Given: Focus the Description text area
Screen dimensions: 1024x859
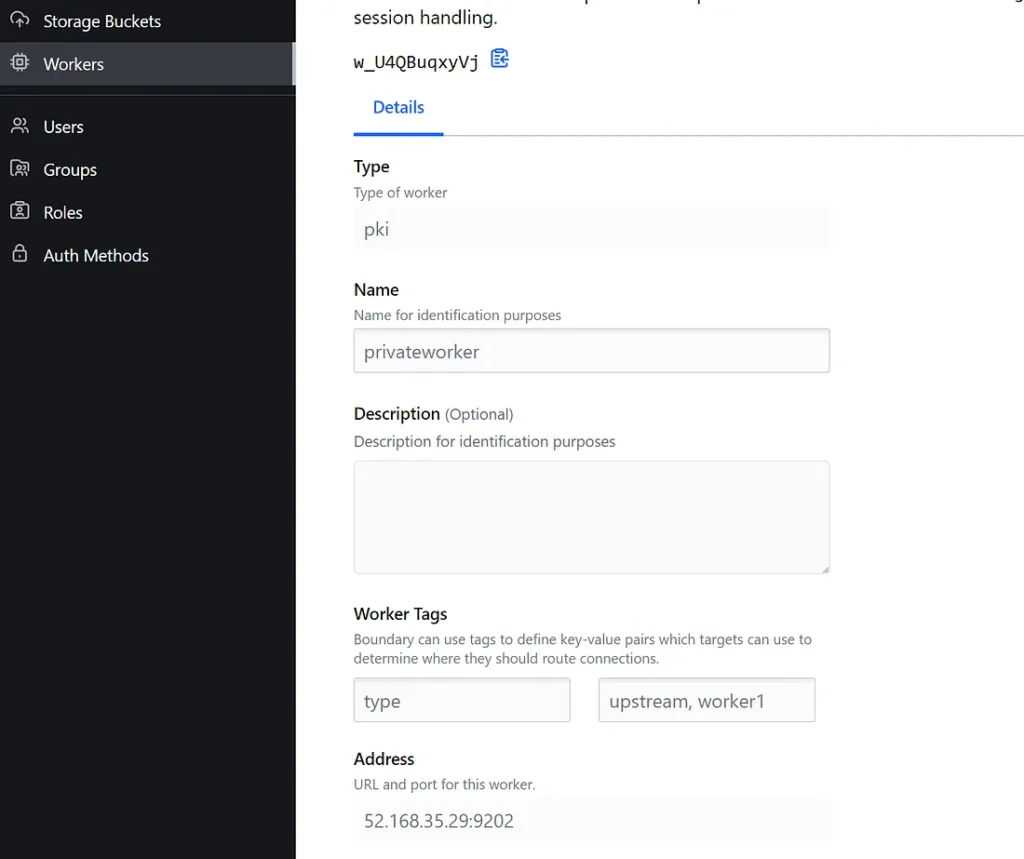Looking at the screenshot, I should pyautogui.click(x=591, y=517).
